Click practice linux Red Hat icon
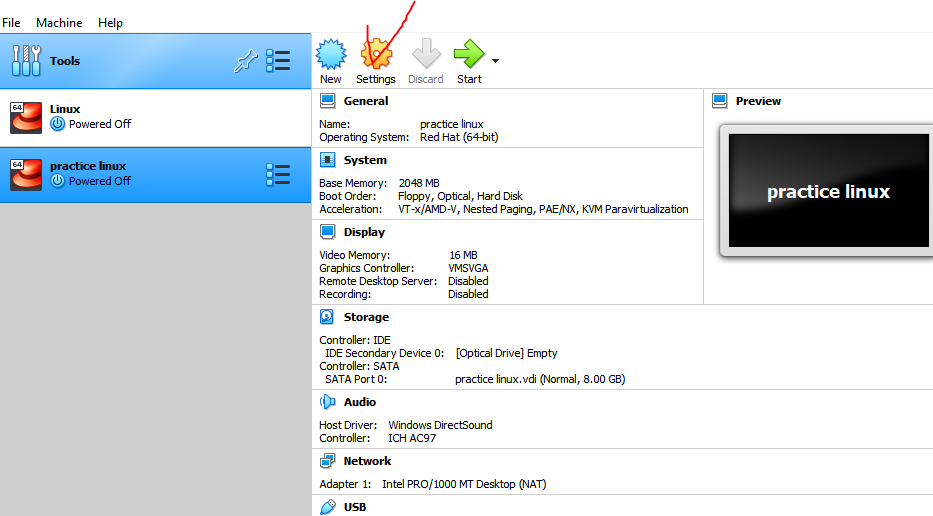The width and height of the screenshot is (933, 516). click(x=26, y=174)
